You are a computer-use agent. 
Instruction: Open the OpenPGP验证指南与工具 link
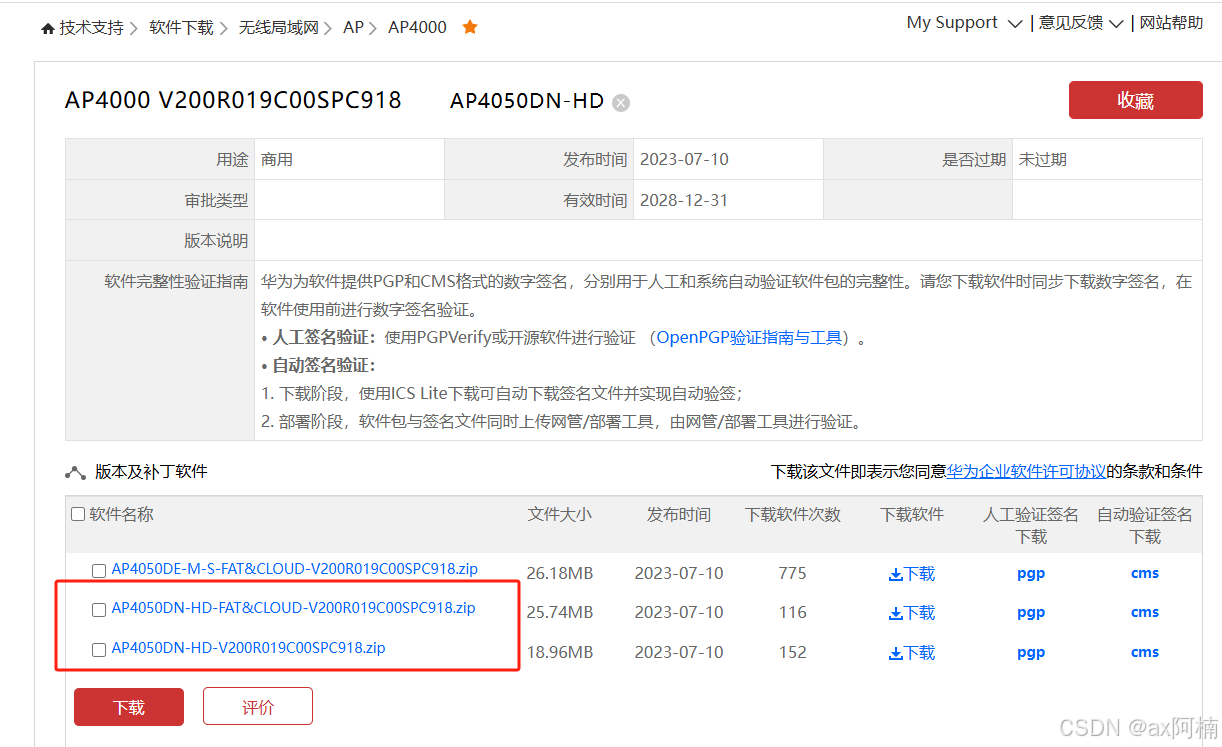749,338
